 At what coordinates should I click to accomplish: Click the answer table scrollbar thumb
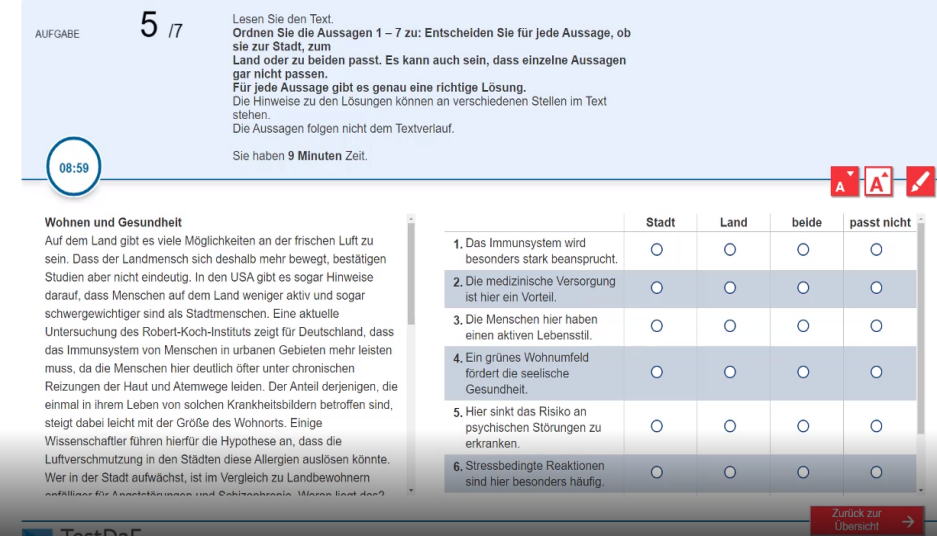coord(921,328)
